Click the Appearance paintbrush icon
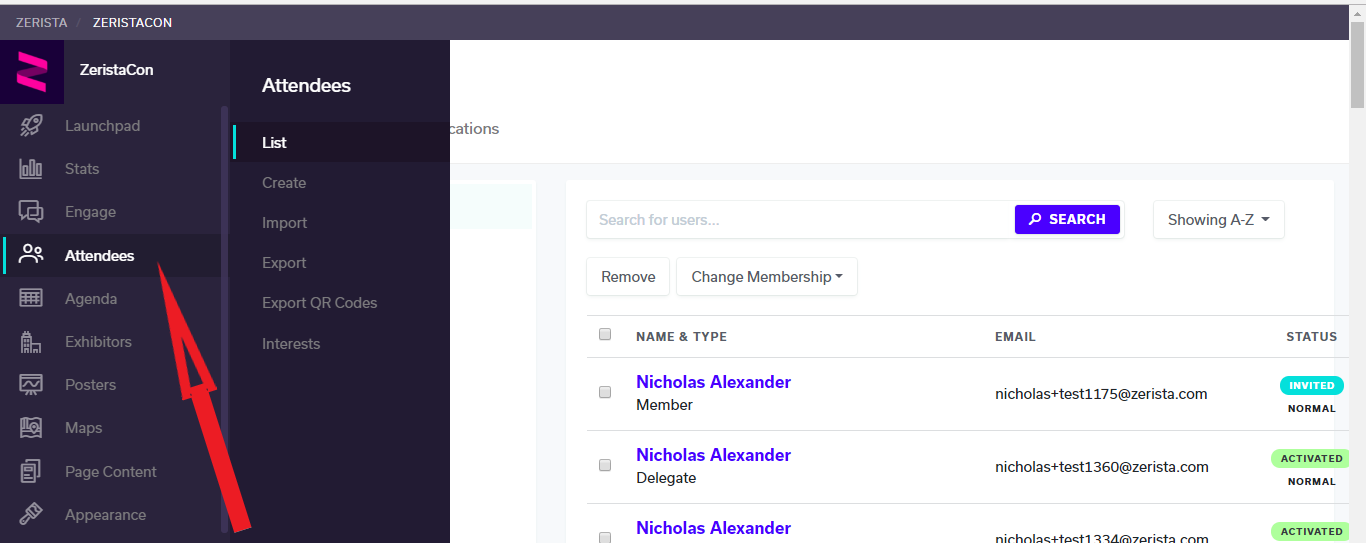Viewport: 1366px width, 543px height. [x=31, y=514]
